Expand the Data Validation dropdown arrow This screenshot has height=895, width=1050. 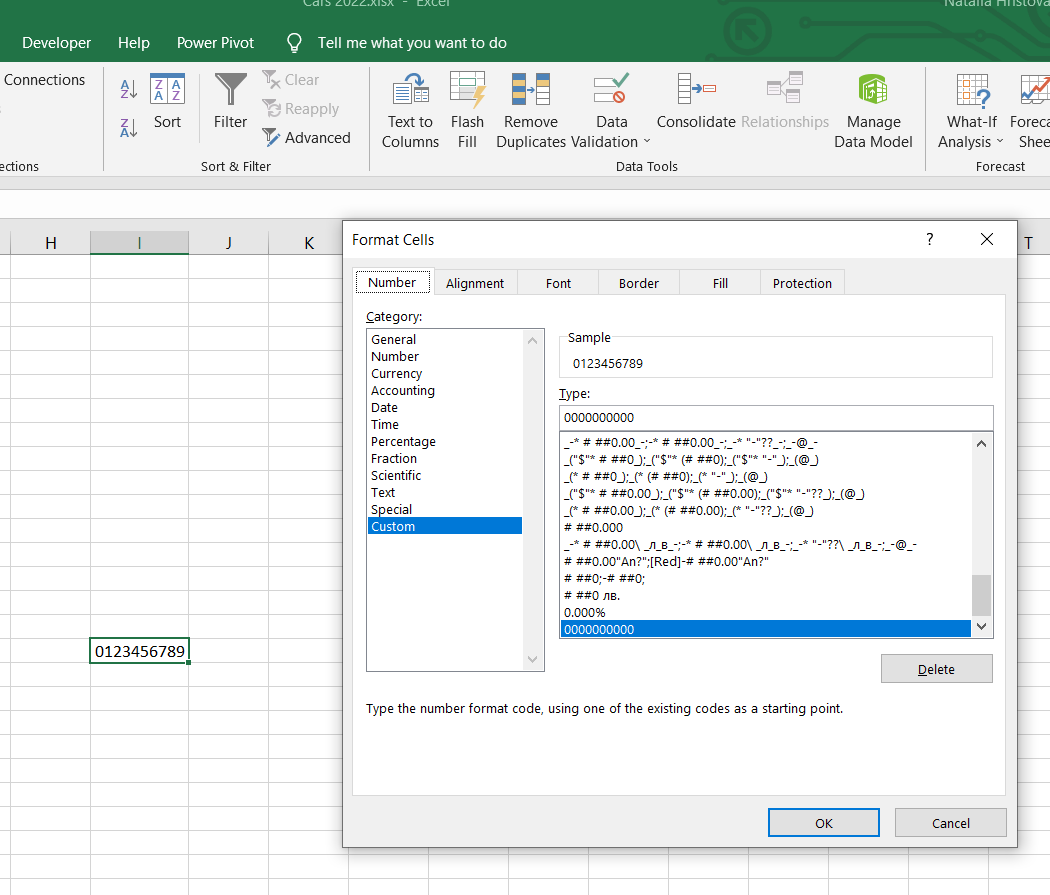click(x=646, y=142)
